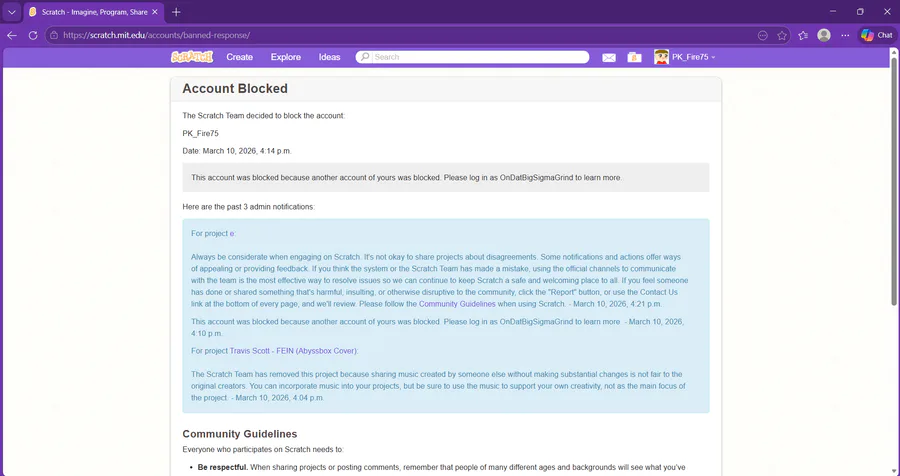Image resolution: width=900 pixels, height=476 pixels.
Task: Bookmark this page with the star icon
Action: point(782,36)
